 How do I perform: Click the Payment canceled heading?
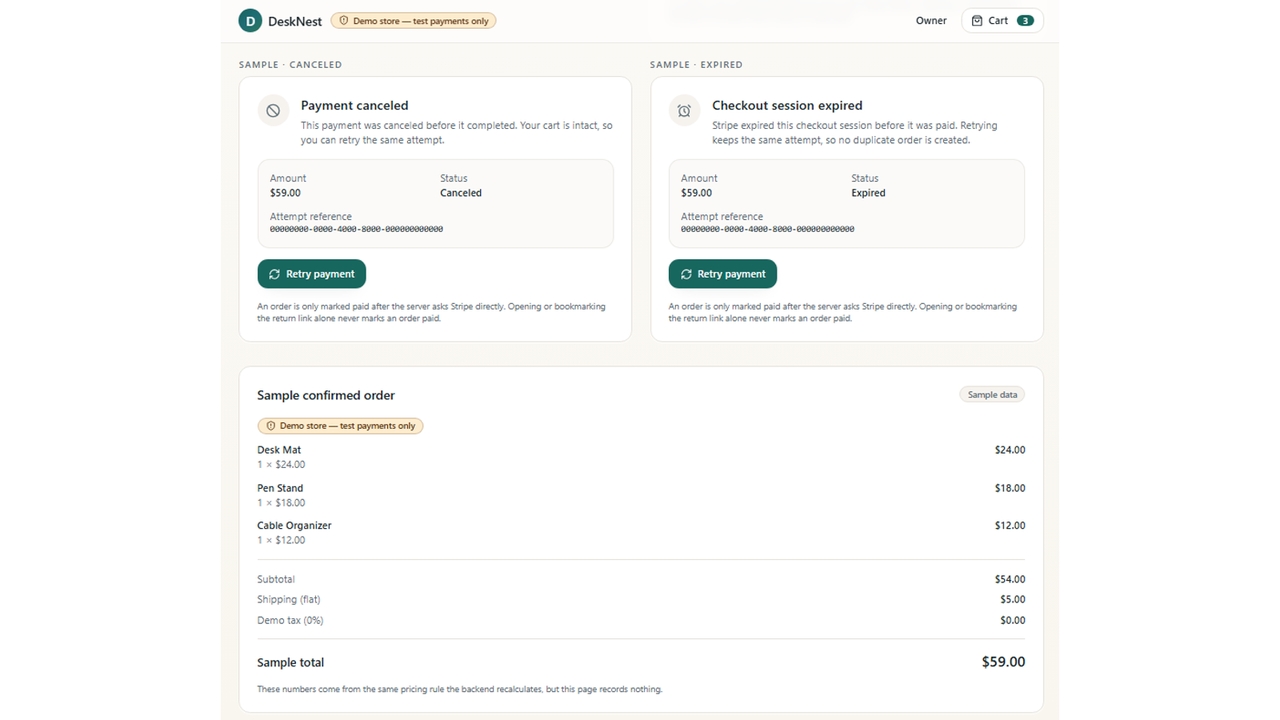point(355,105)
